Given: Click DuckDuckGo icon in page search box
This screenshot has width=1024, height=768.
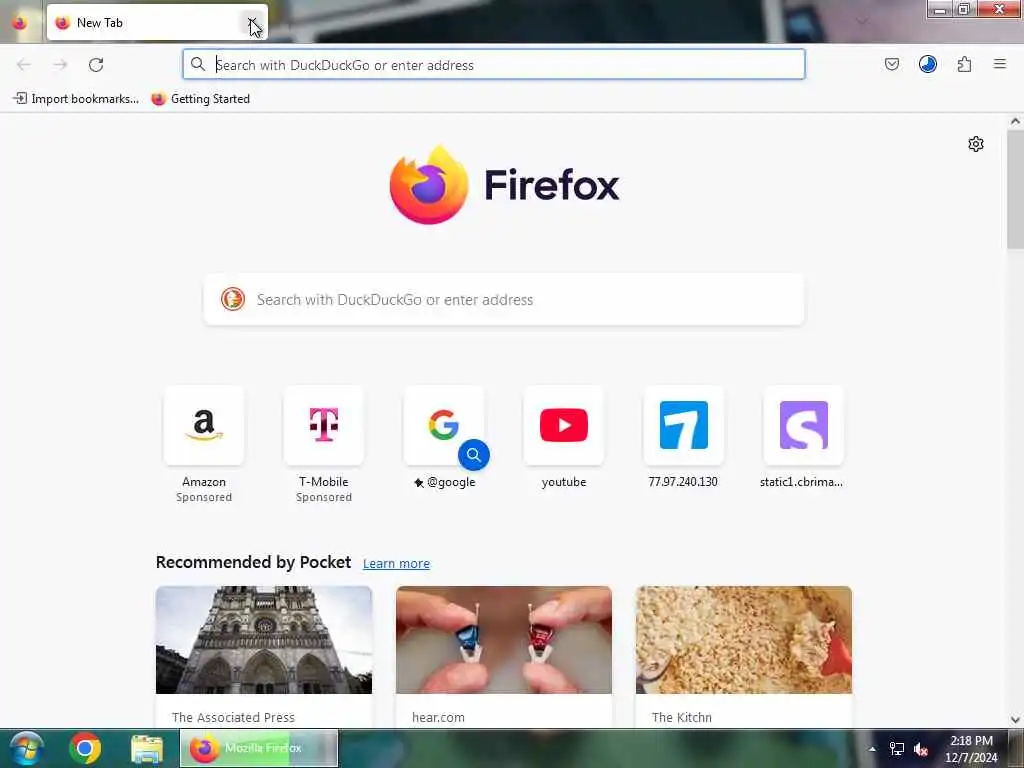Looking at the screenshot, I should coord(232,299).
